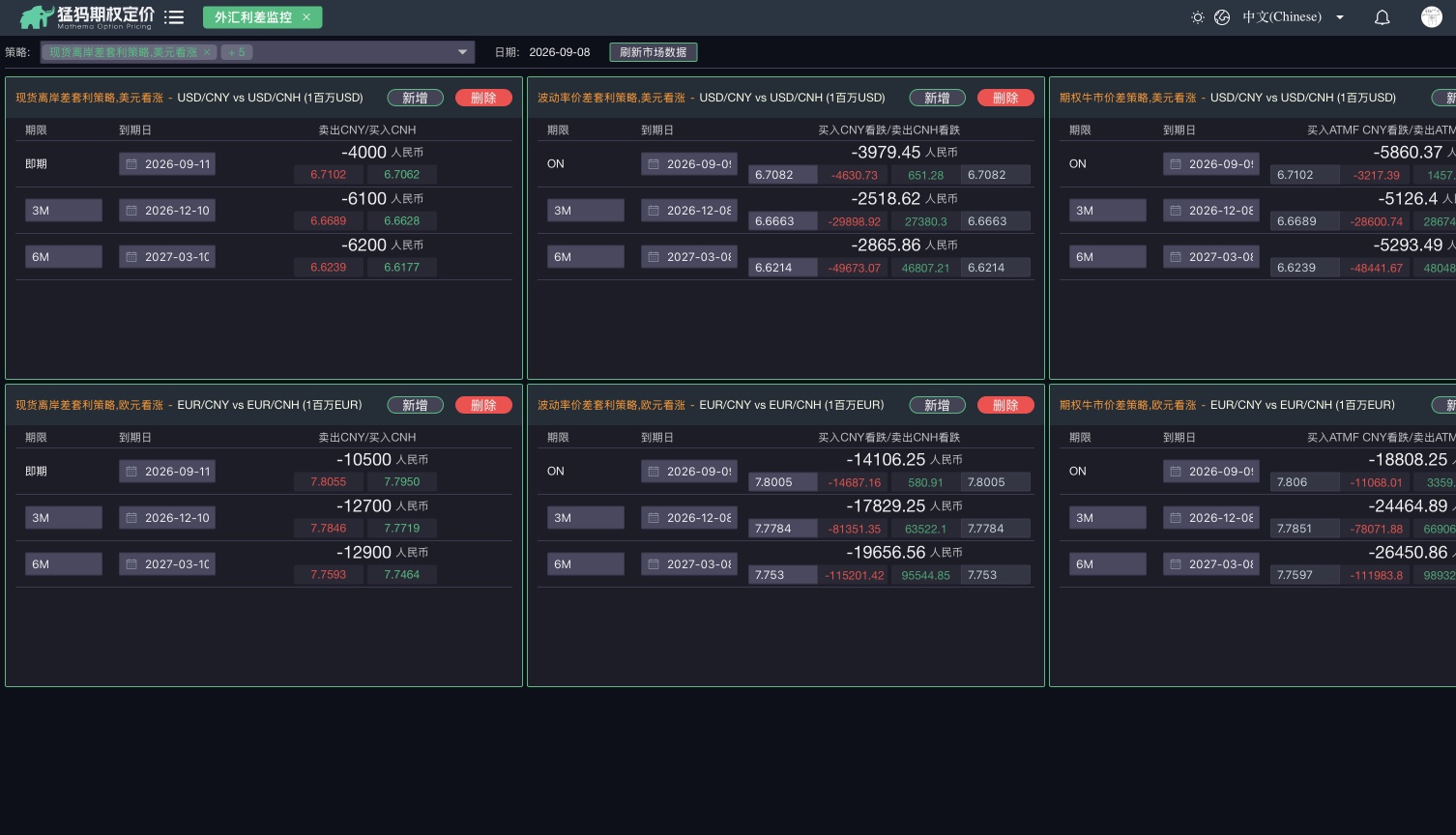Select the -12900 人民币 result value
The width and height of the screenshot is (1456, 835).
click(382, 553)
